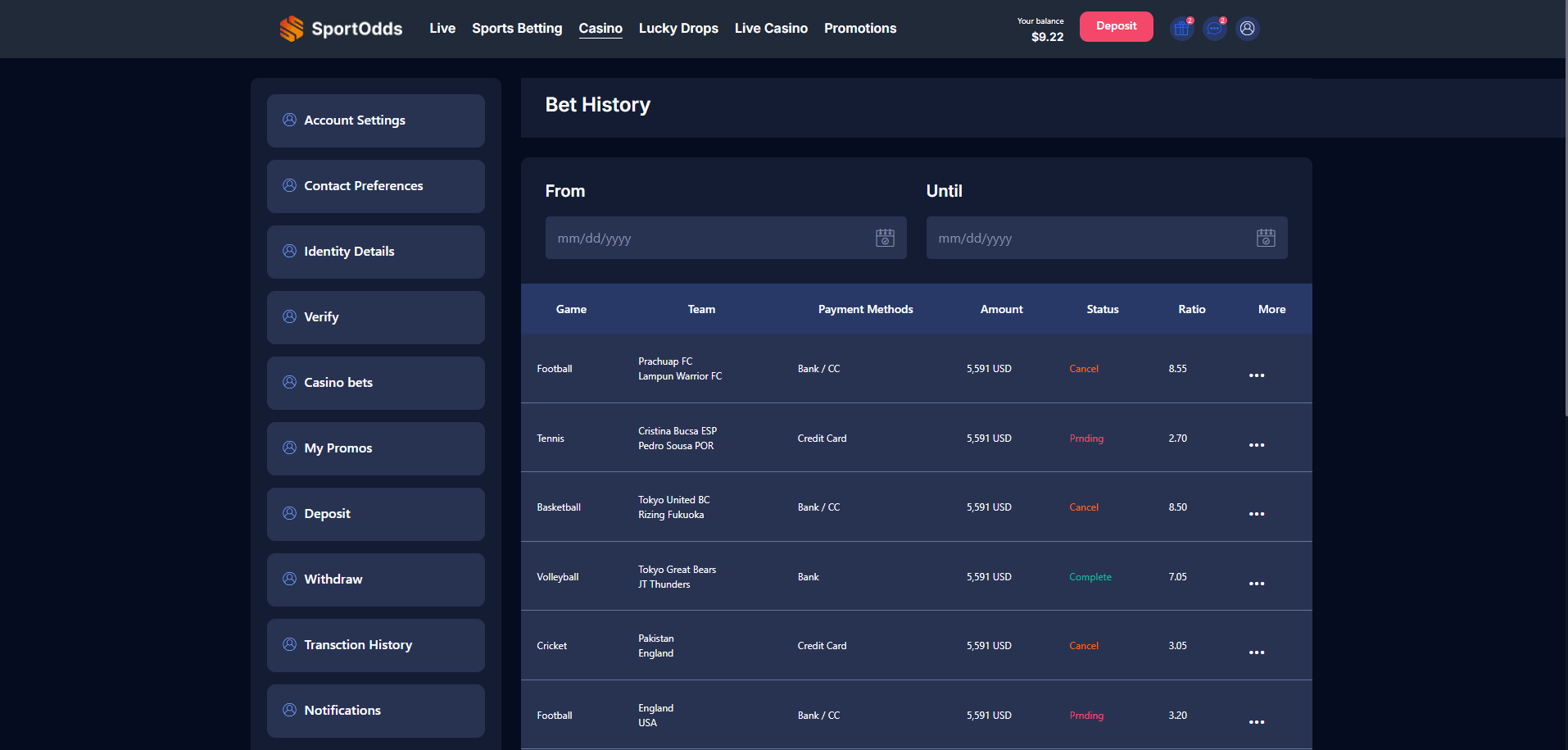This screenshot has width=1568, height=750.
Task: Open Transction History in the sidebar
Action: click(x=376, y=645)
